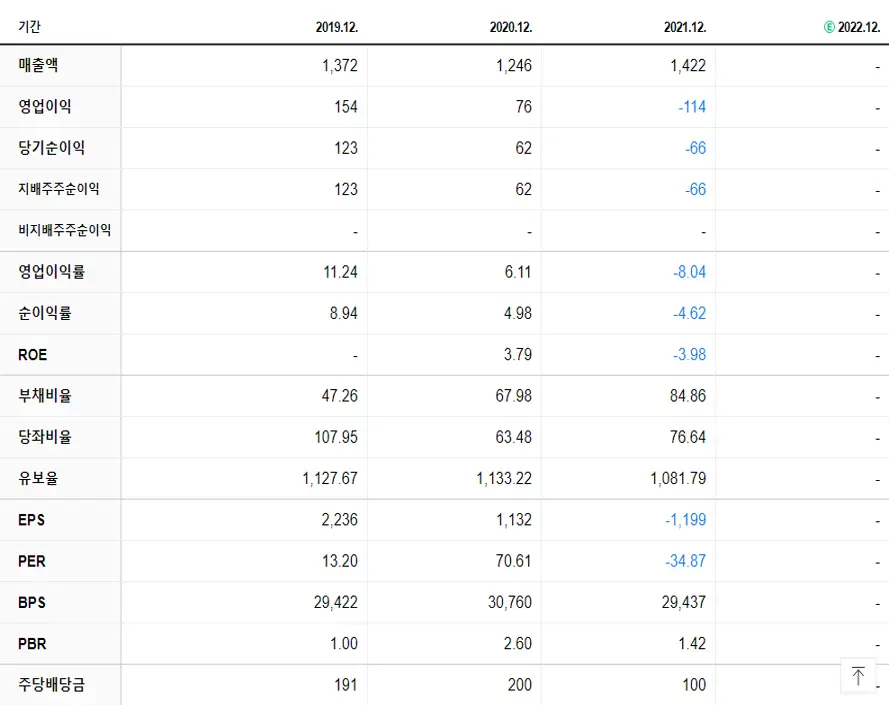Click the PBR row label
This screenshot has width=889, height=705.
point(32,644)
